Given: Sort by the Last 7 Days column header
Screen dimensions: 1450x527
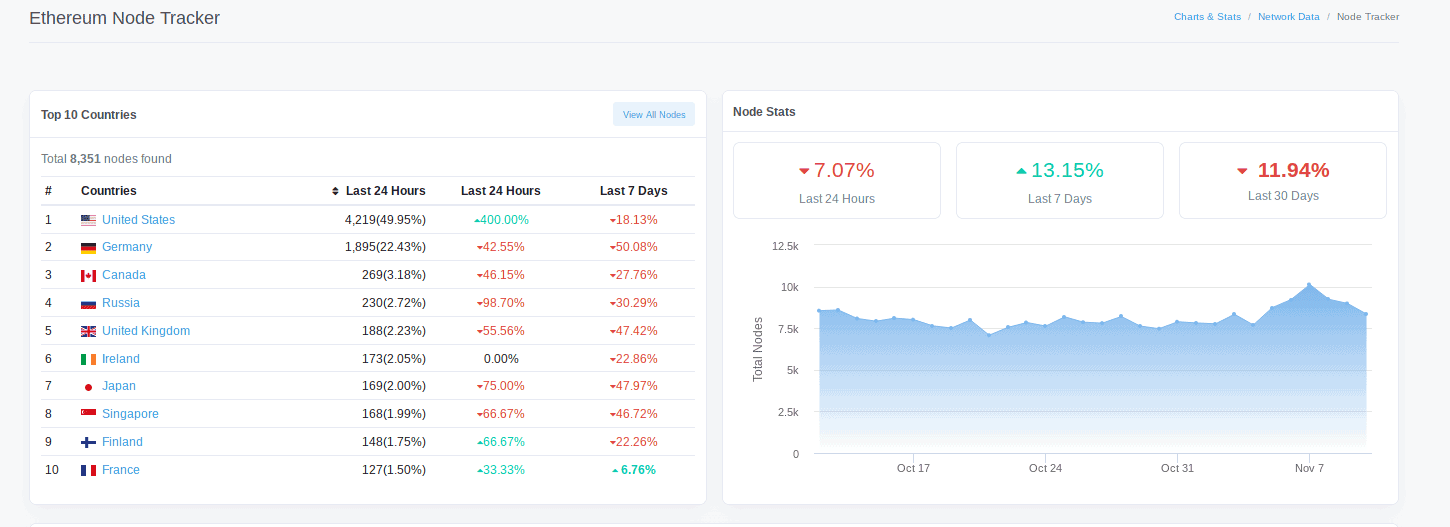Looking at the screenshot, I should [x=633, y=191].
